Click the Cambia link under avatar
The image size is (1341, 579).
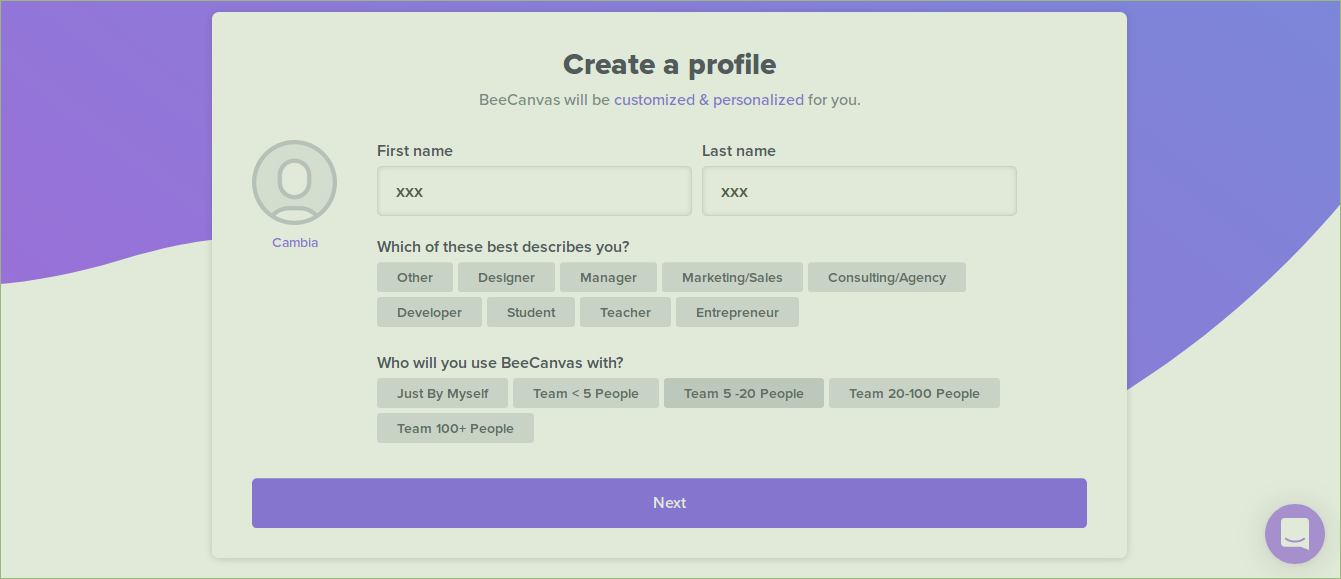point(295,242)
